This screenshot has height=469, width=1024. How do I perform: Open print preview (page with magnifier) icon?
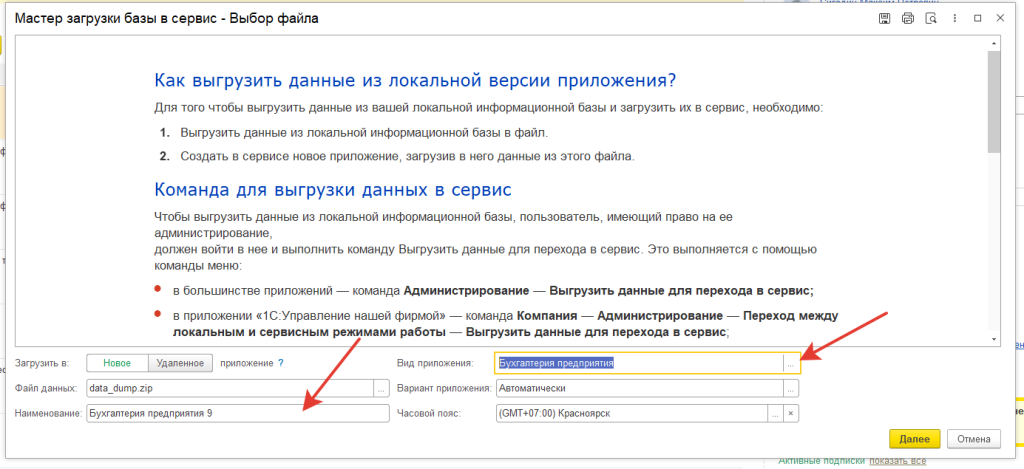[931, 18]
